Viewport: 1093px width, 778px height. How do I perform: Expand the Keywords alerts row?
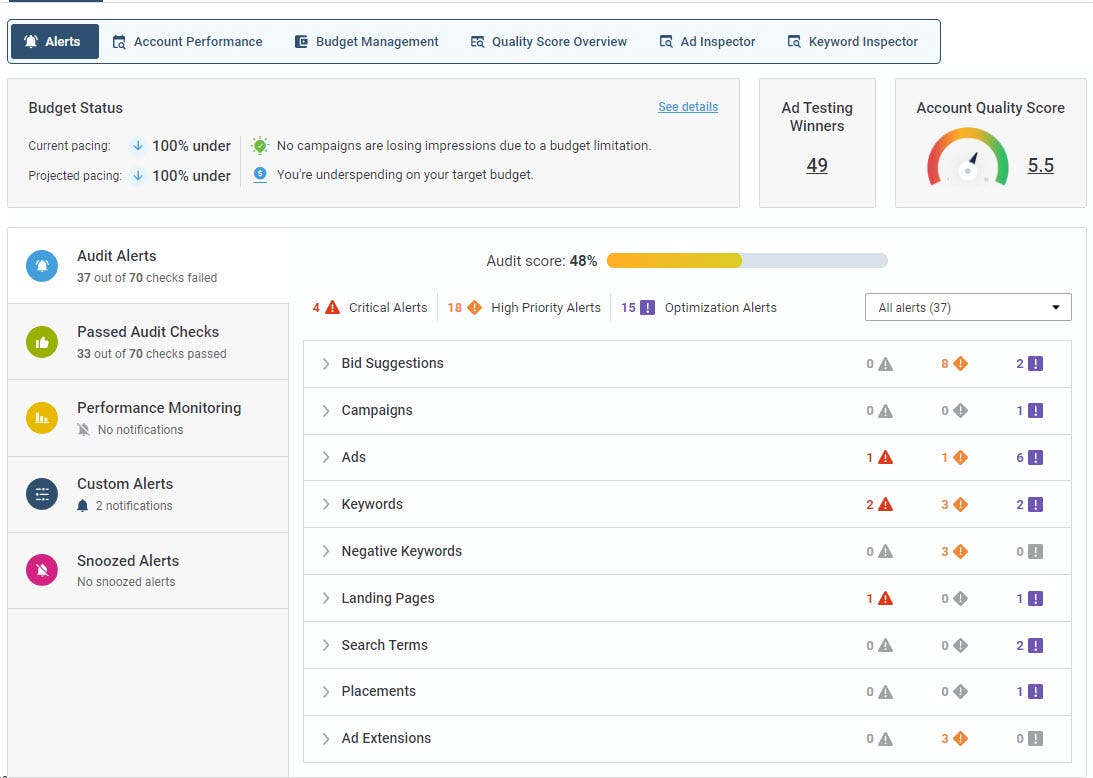pyautogui.click(x=687, y=504)
